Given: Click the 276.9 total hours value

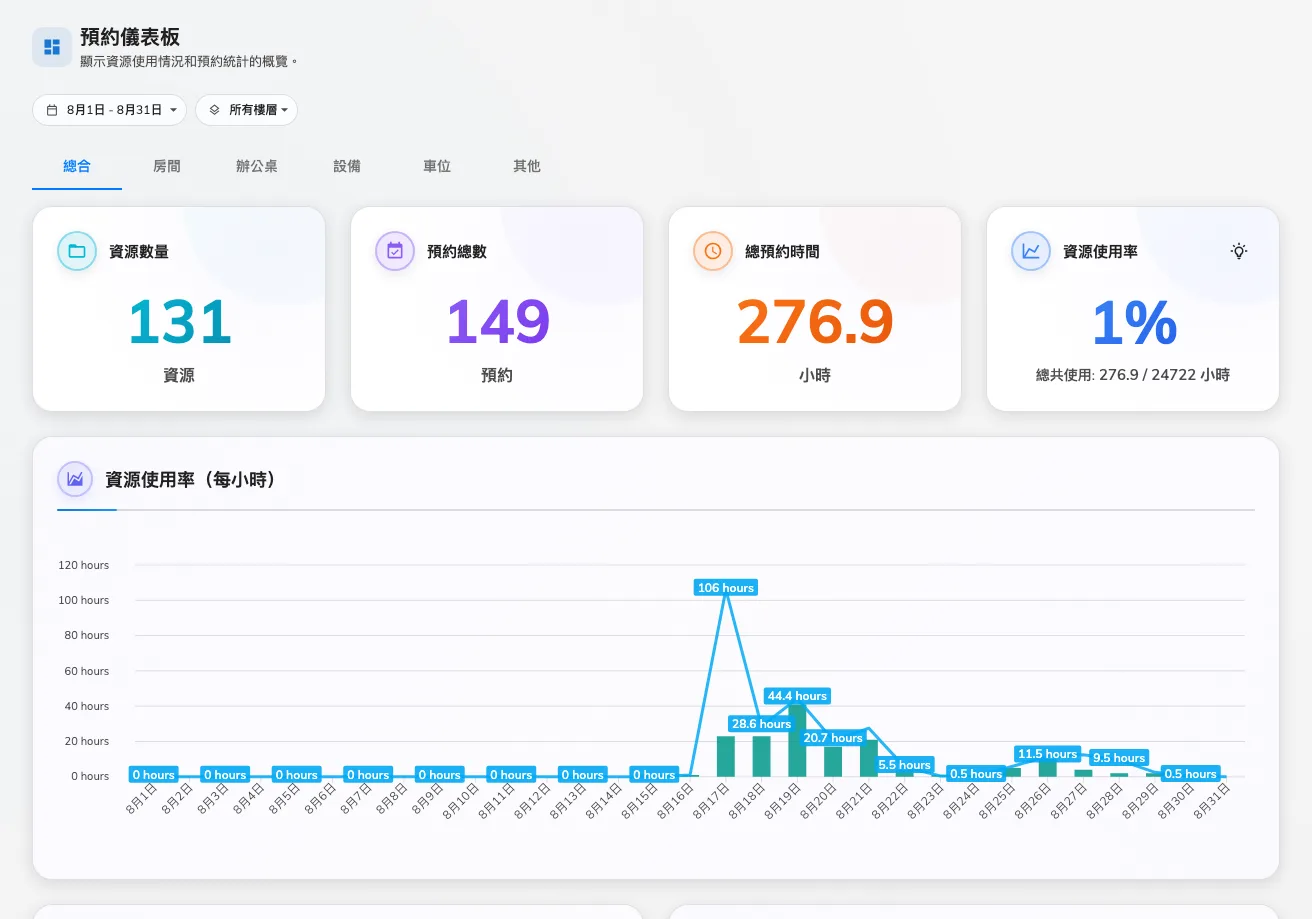Looking at the screenshot, I should (x=815, y=322).
